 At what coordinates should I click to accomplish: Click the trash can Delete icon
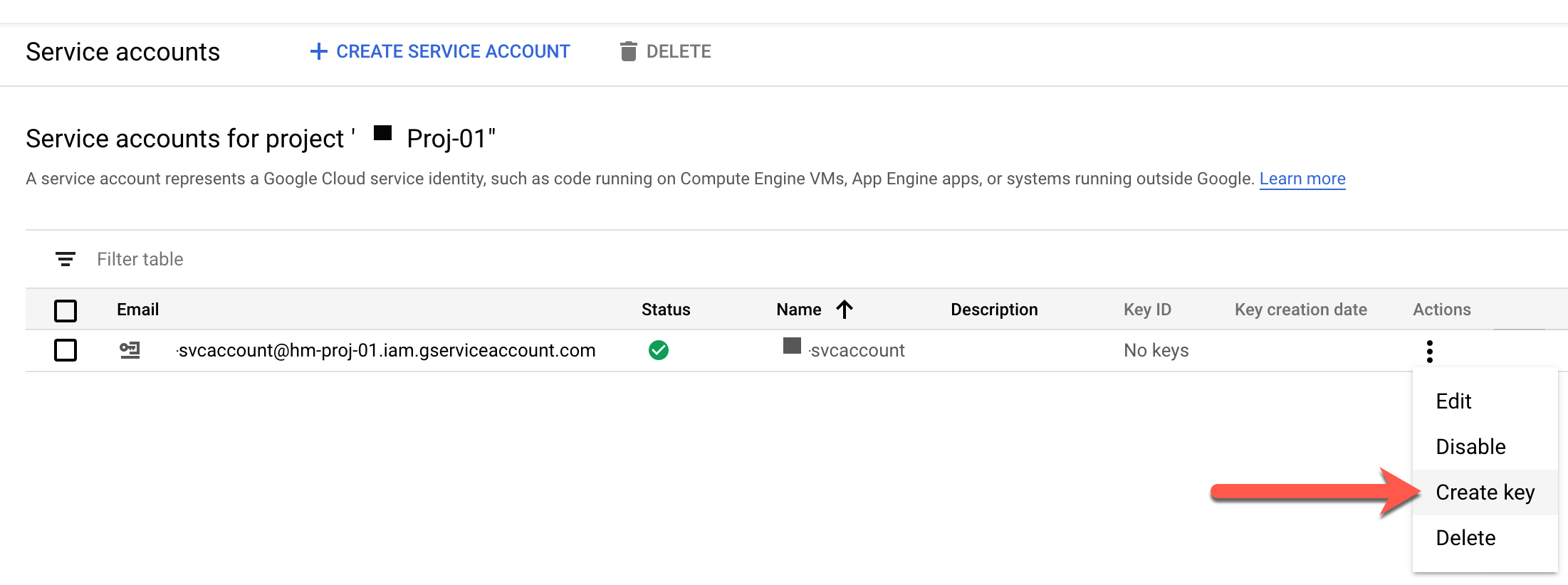tap(628, 51)
